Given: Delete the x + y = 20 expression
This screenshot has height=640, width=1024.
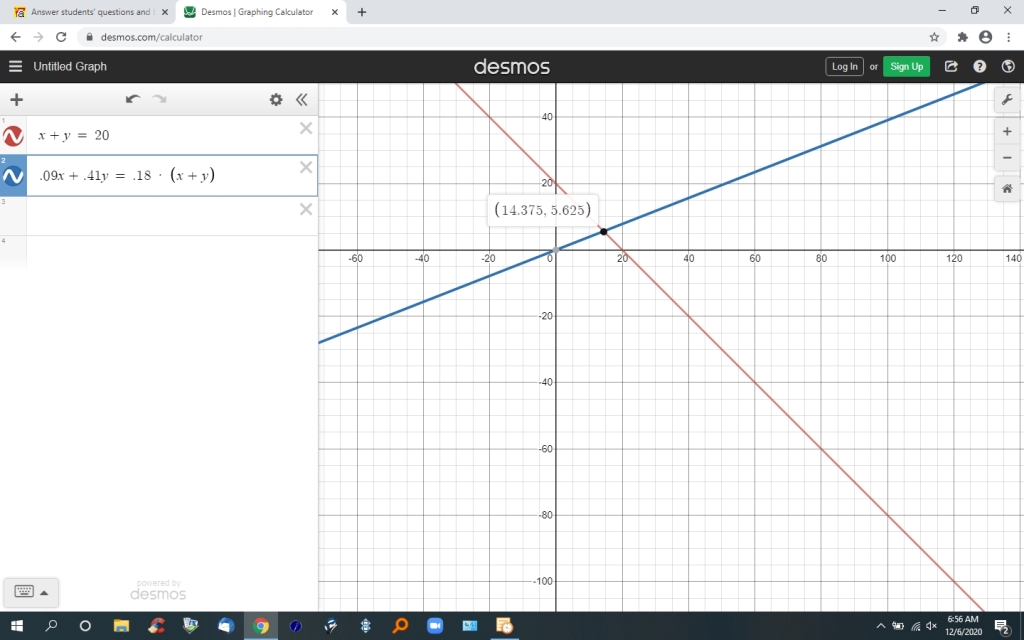Looking at the screenshot, I should tap(306, 128).
